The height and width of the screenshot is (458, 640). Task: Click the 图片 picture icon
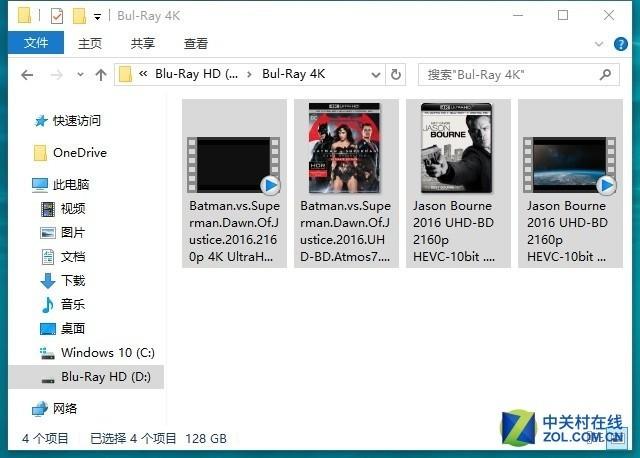tap(48, 233)
